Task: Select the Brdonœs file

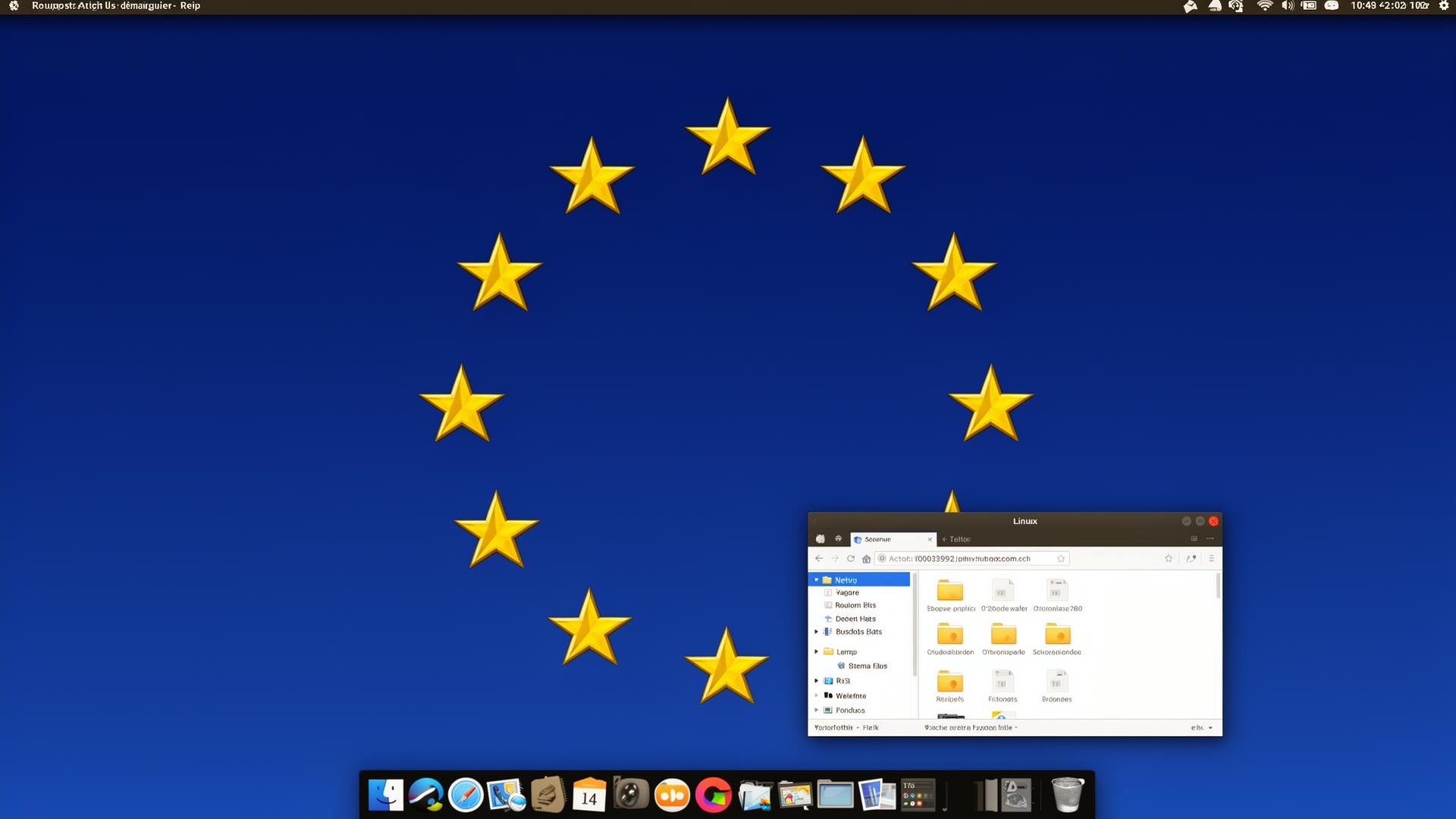Action: point(1057,686)
